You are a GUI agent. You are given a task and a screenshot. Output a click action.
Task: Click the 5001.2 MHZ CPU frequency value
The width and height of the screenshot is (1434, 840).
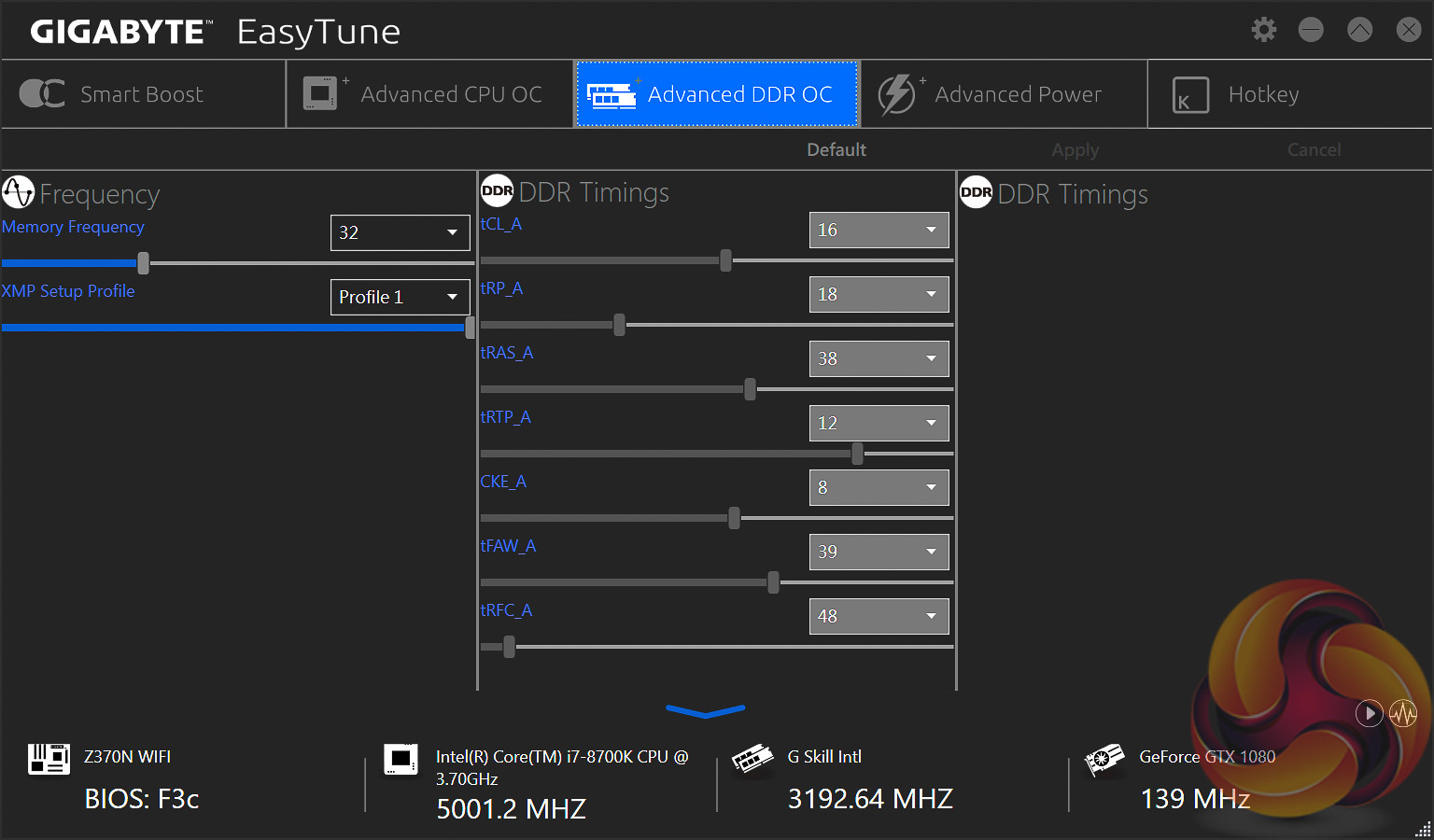[512, 809]
